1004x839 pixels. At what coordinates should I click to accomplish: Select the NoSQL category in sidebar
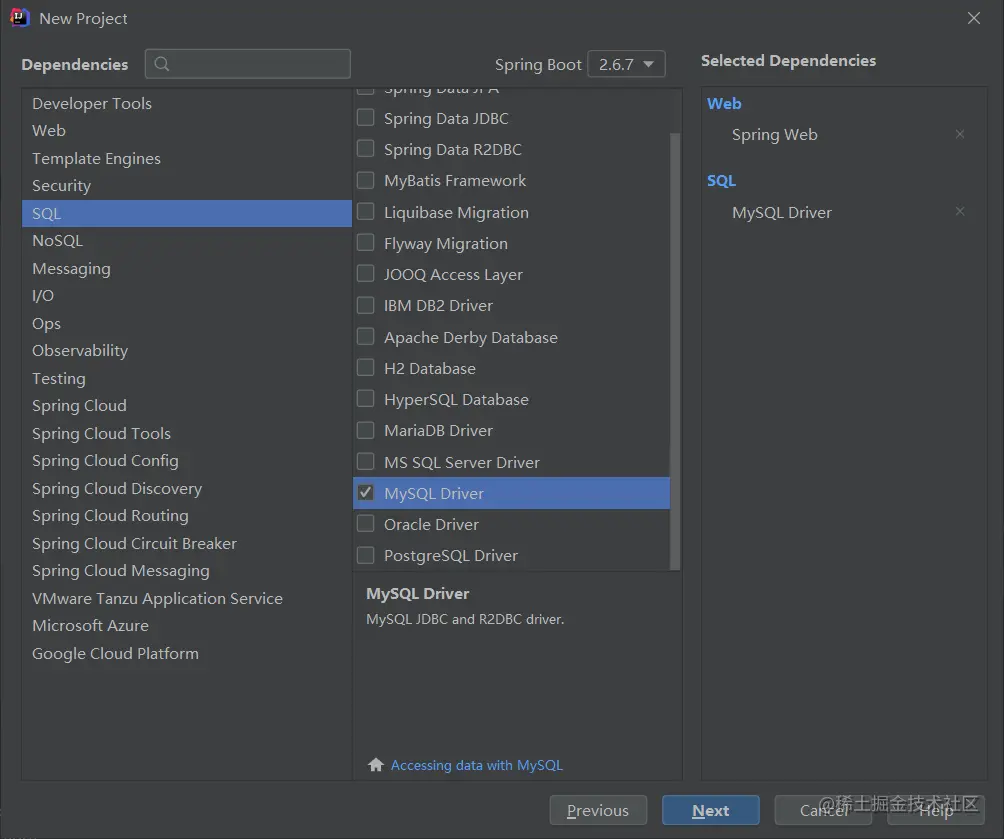(57, 240)
